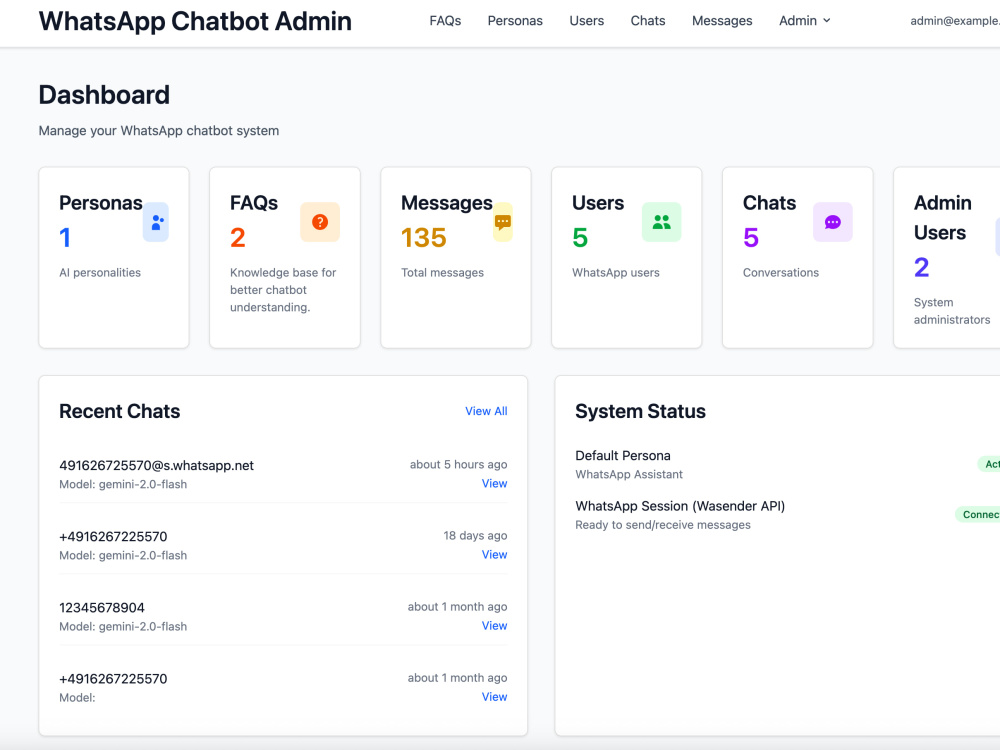
Task: Click the +4916267225570 chat from 18 days ago
Action: (x=113, y=536)
